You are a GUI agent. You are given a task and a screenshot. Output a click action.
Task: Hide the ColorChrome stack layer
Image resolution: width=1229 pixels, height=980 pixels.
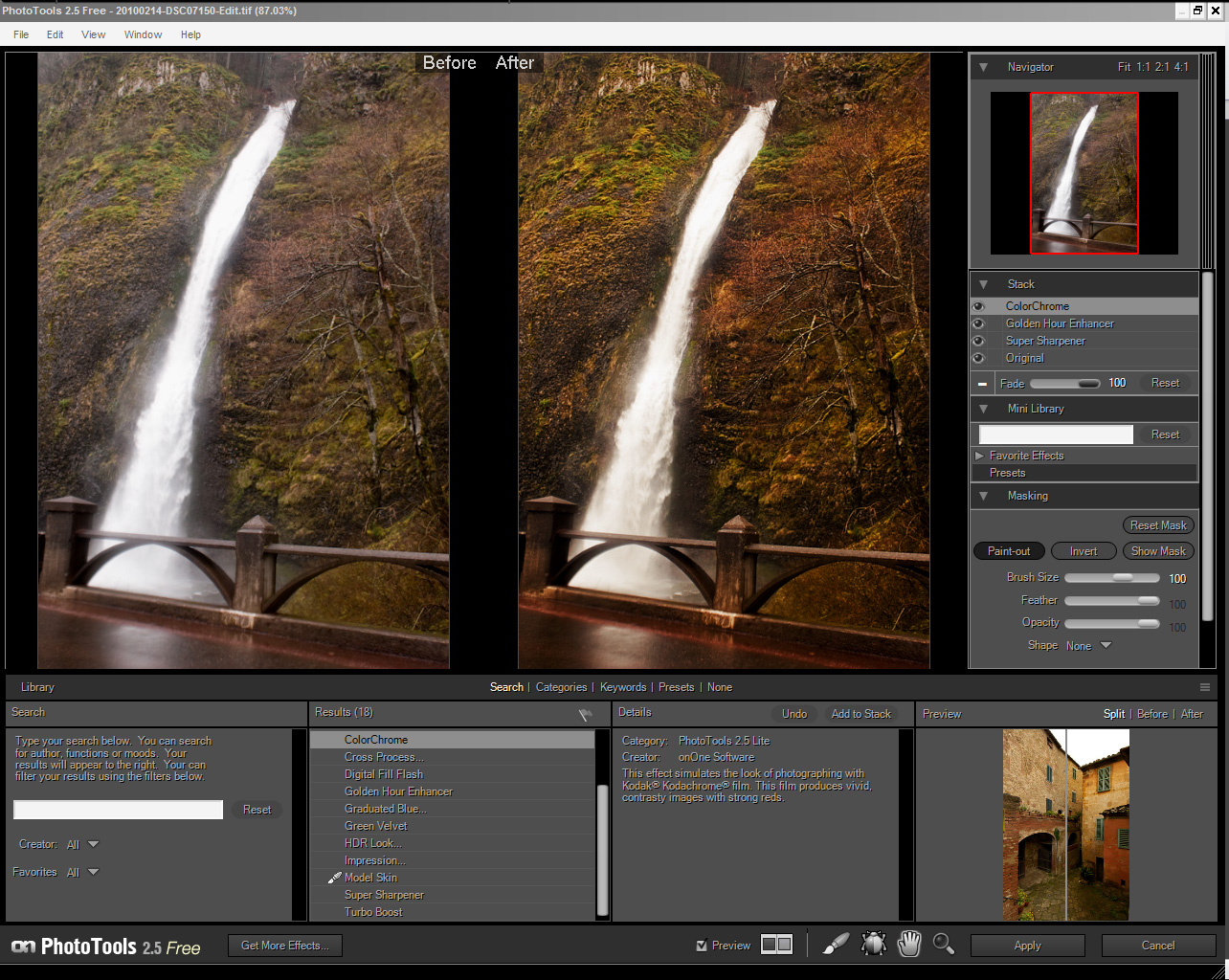click(978, 306)
